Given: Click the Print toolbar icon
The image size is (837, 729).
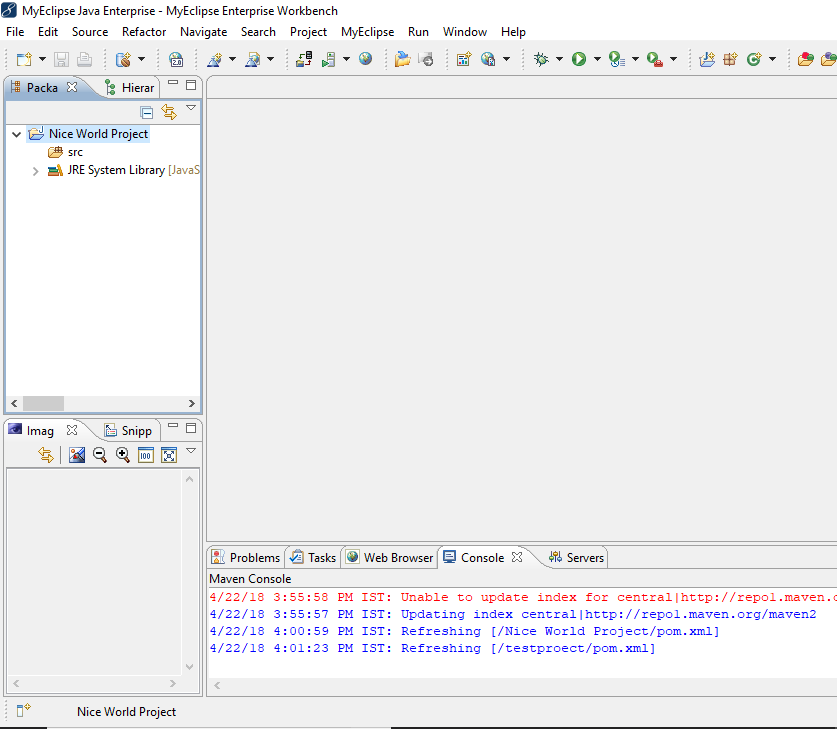Looking at the screenshot, I should [x=84, y=59].
